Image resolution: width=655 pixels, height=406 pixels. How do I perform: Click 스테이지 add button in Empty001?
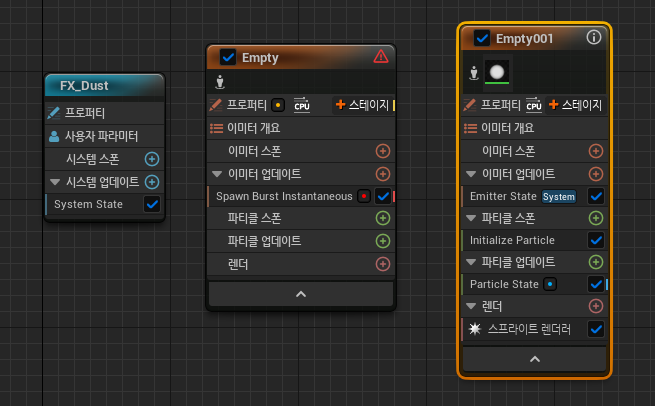(x=576, y=105)
